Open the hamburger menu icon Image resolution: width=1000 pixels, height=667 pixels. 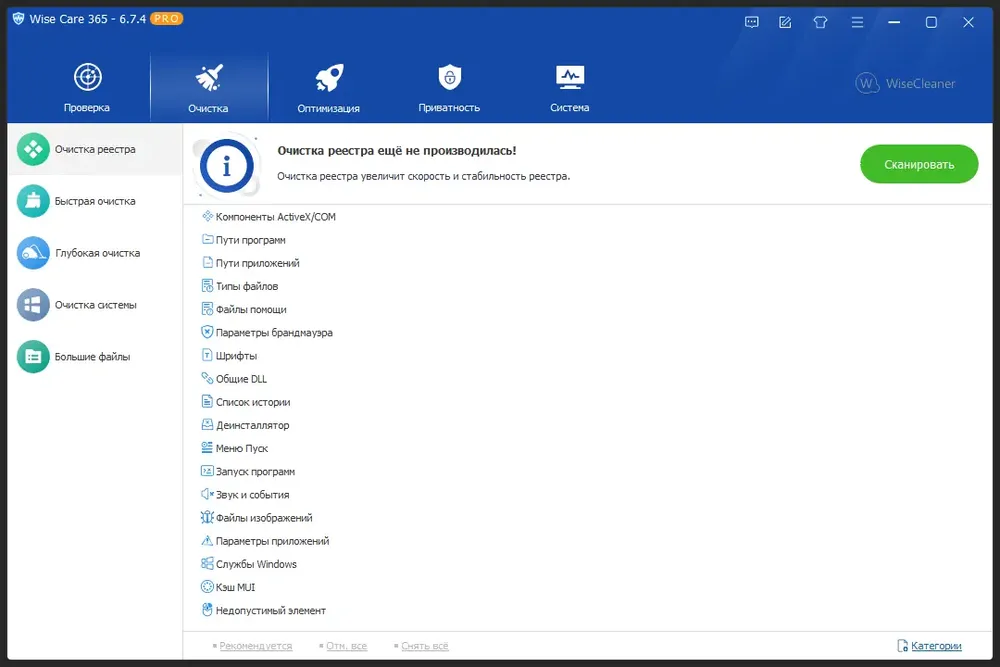pyautogui.click(x=857, y=22)
